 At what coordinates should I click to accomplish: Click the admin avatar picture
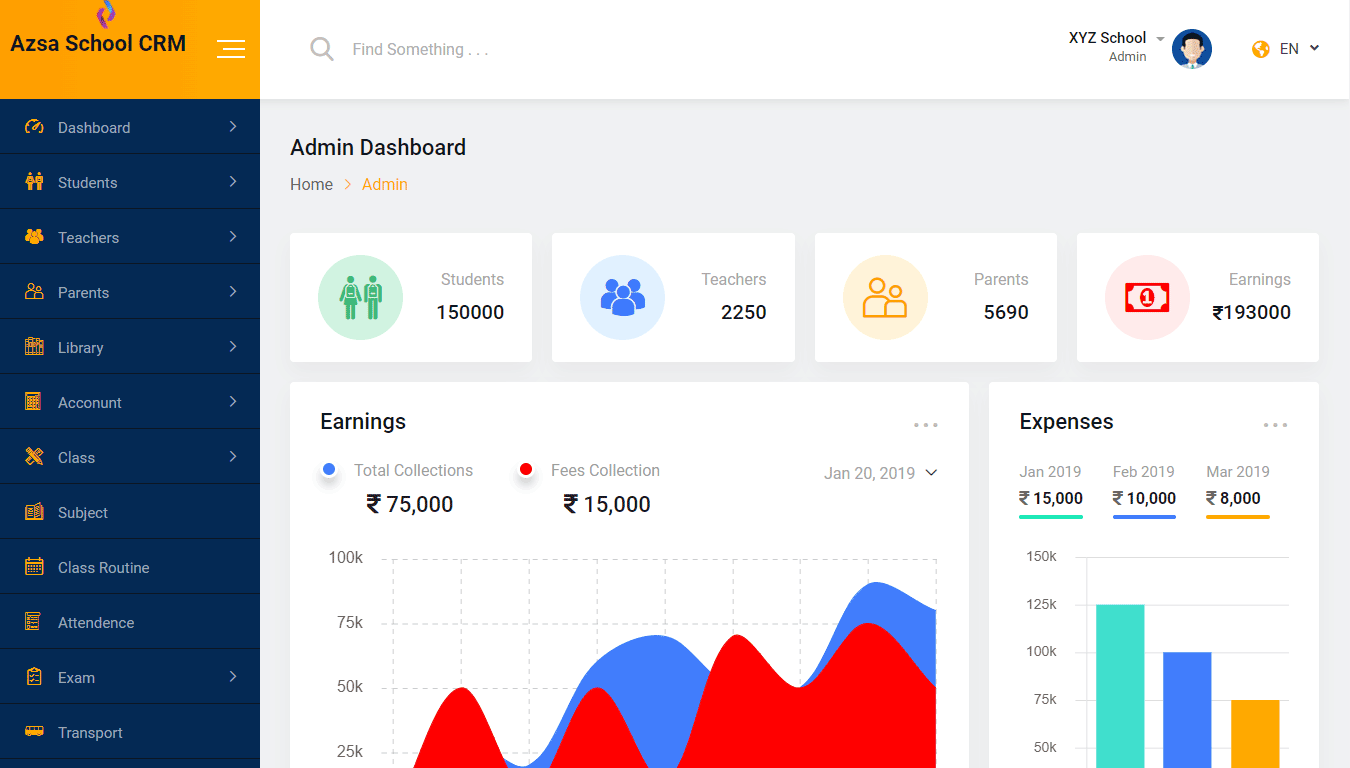point(1191,49)
